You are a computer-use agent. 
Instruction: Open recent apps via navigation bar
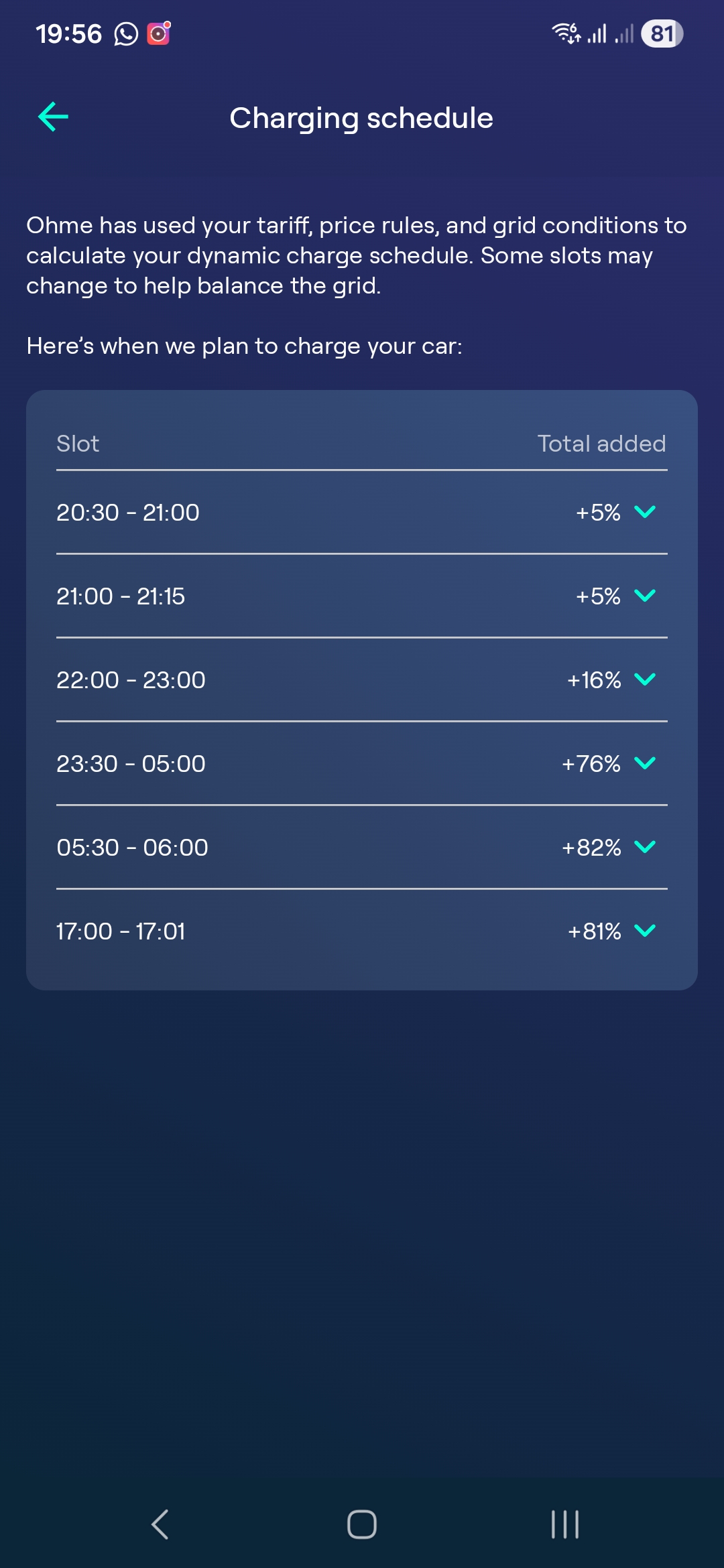coord(564,1524)
